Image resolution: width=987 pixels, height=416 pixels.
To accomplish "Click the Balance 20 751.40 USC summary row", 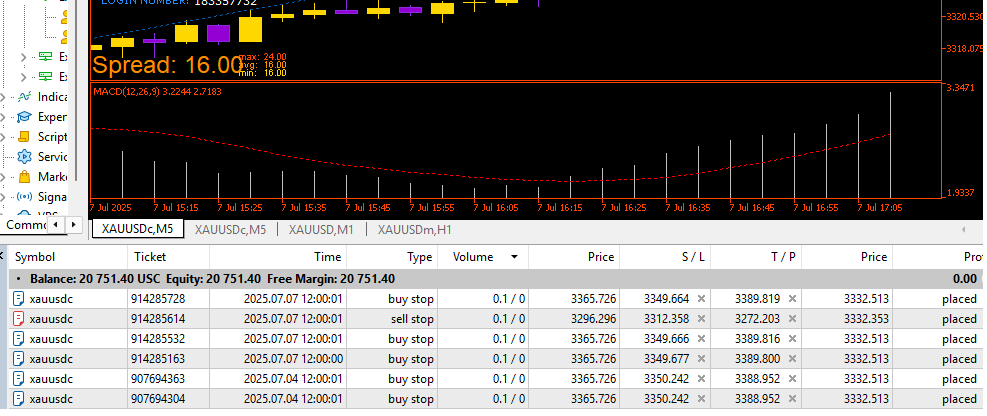I will coord(496,278).
